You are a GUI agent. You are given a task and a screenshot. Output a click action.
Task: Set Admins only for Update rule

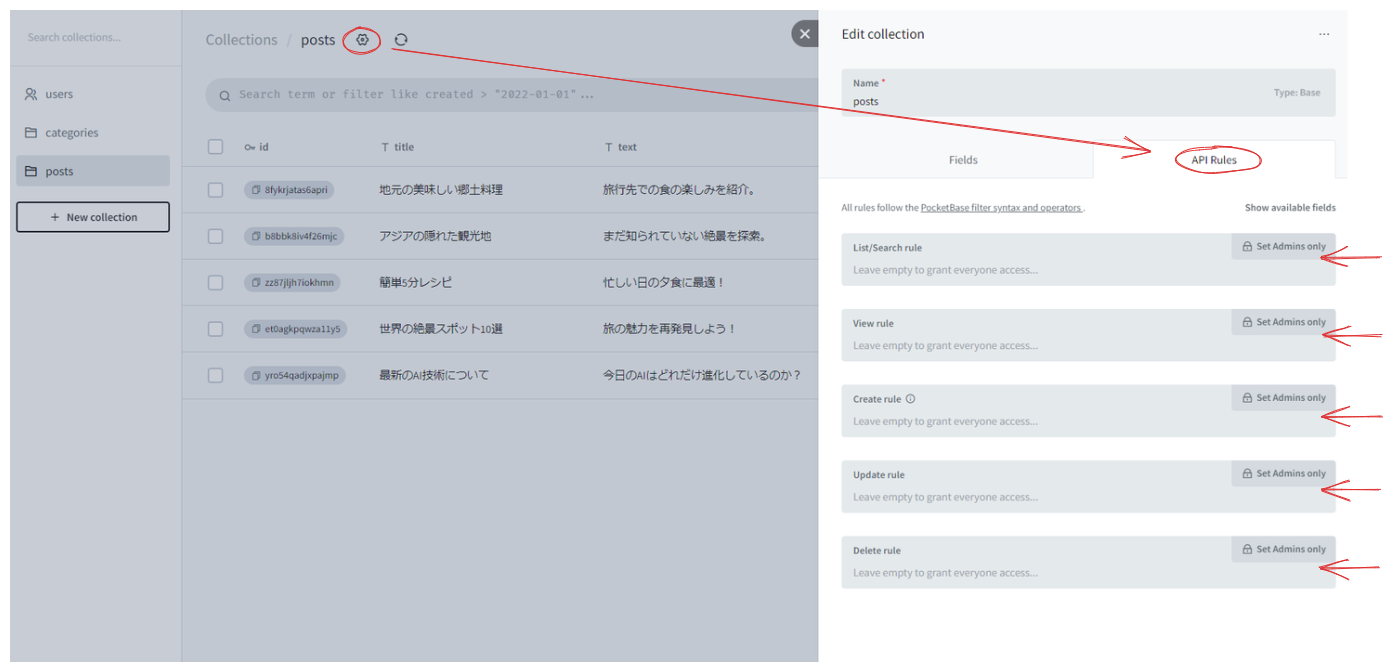(x=1284, y=474)
